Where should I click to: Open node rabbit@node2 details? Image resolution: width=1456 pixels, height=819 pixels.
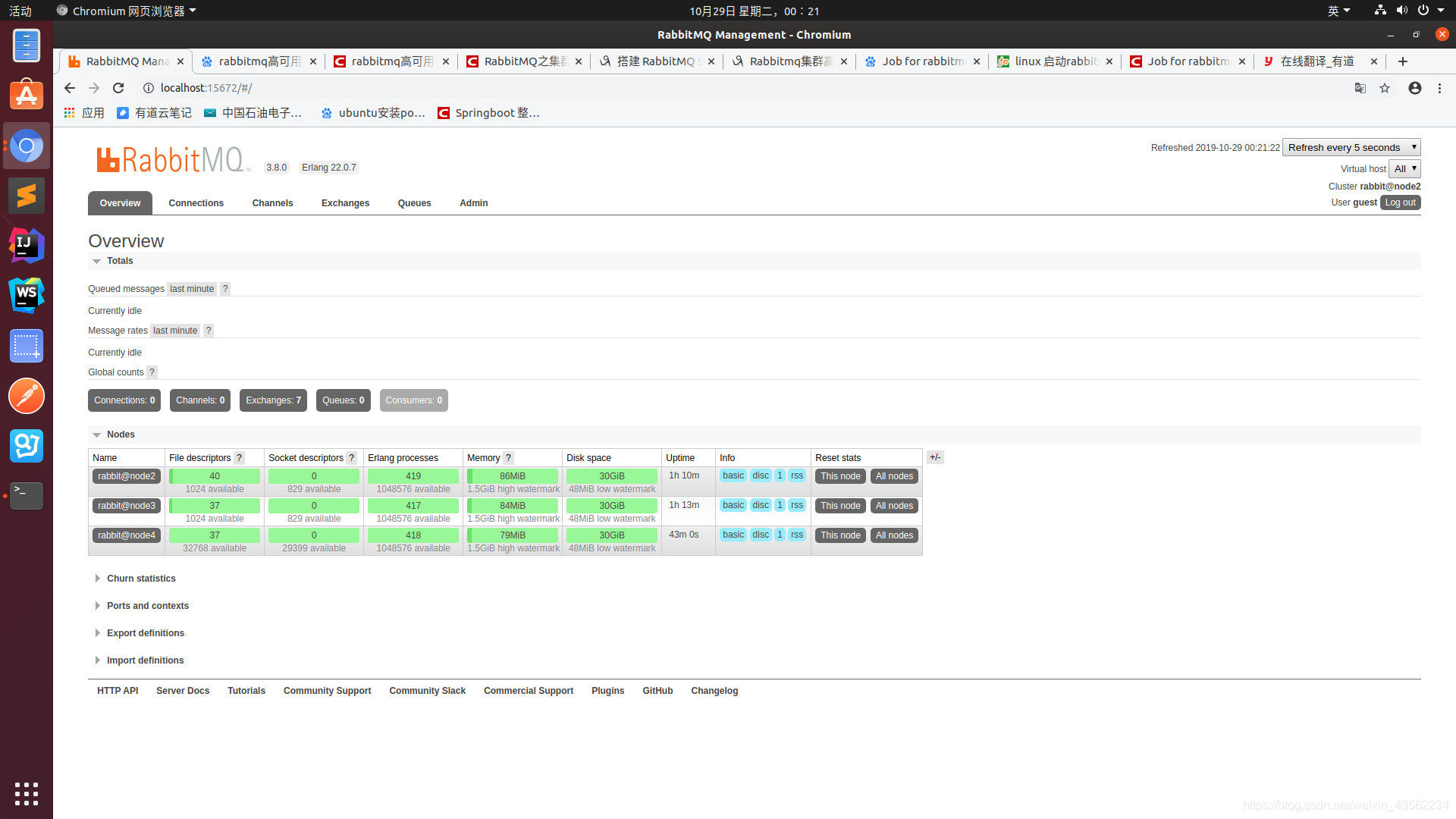(127, 476)
